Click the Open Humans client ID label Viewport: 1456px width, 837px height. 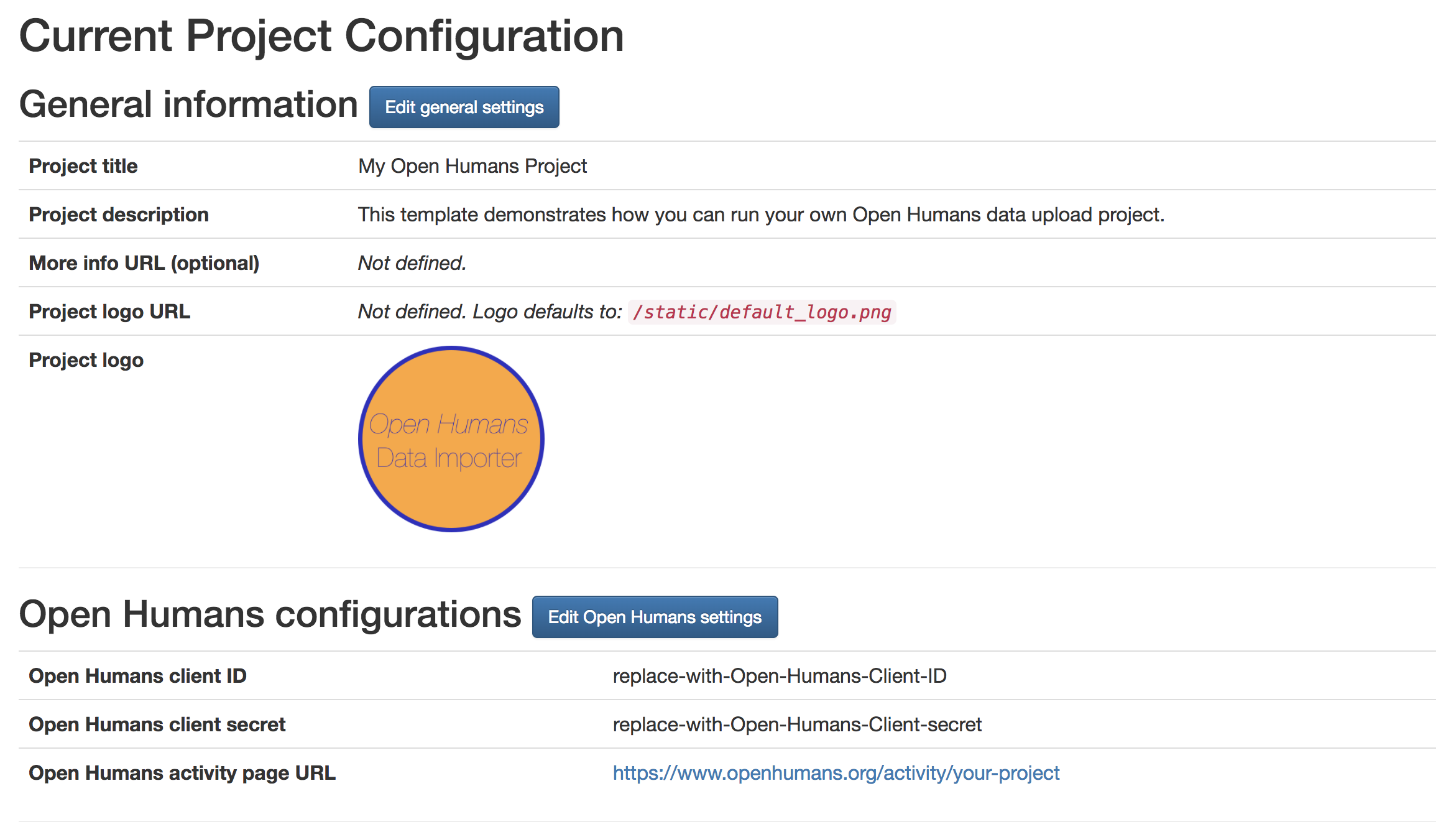point(137,676)
